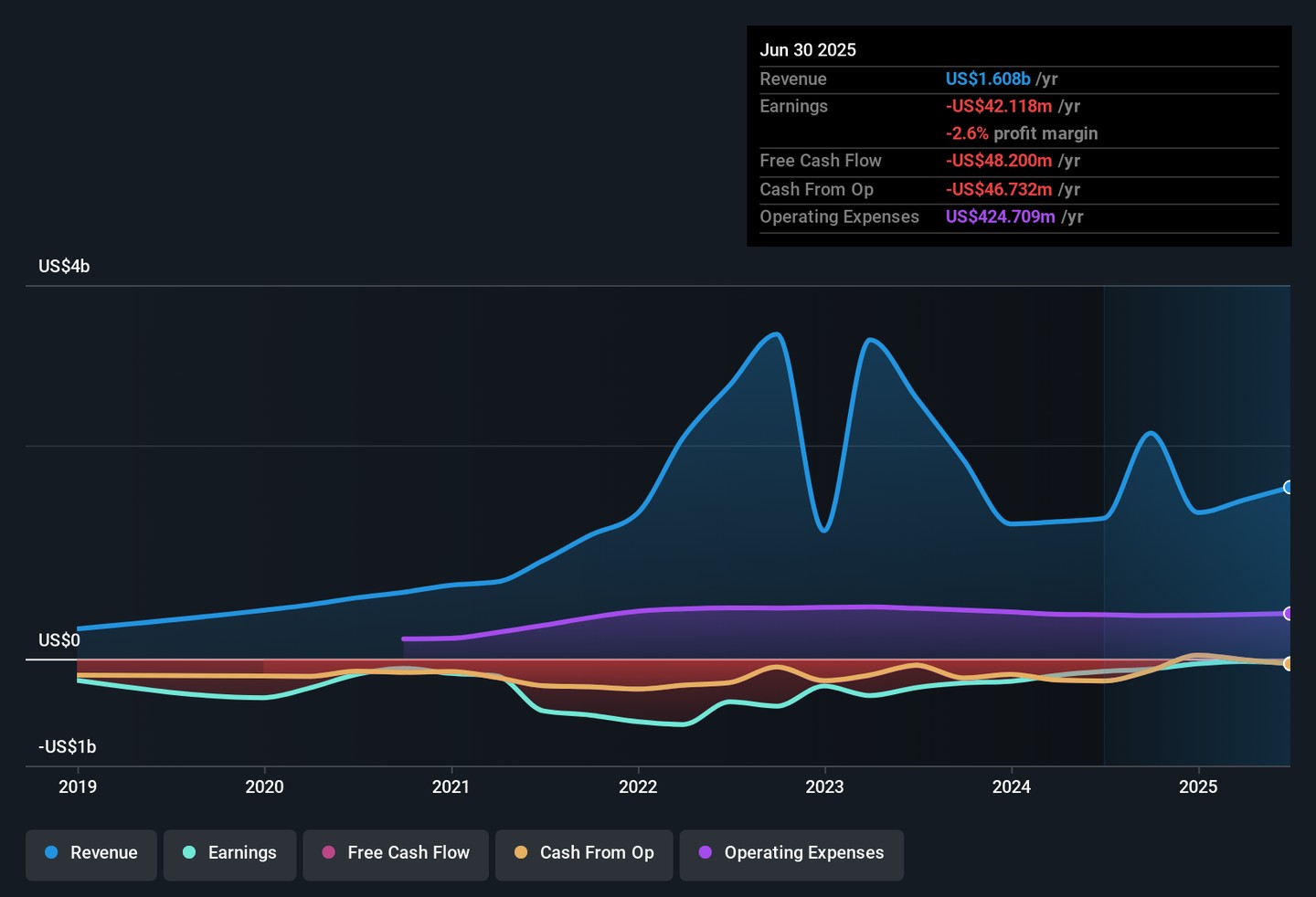Click the US$424.709m operating expenses value

pos(1000,217)
